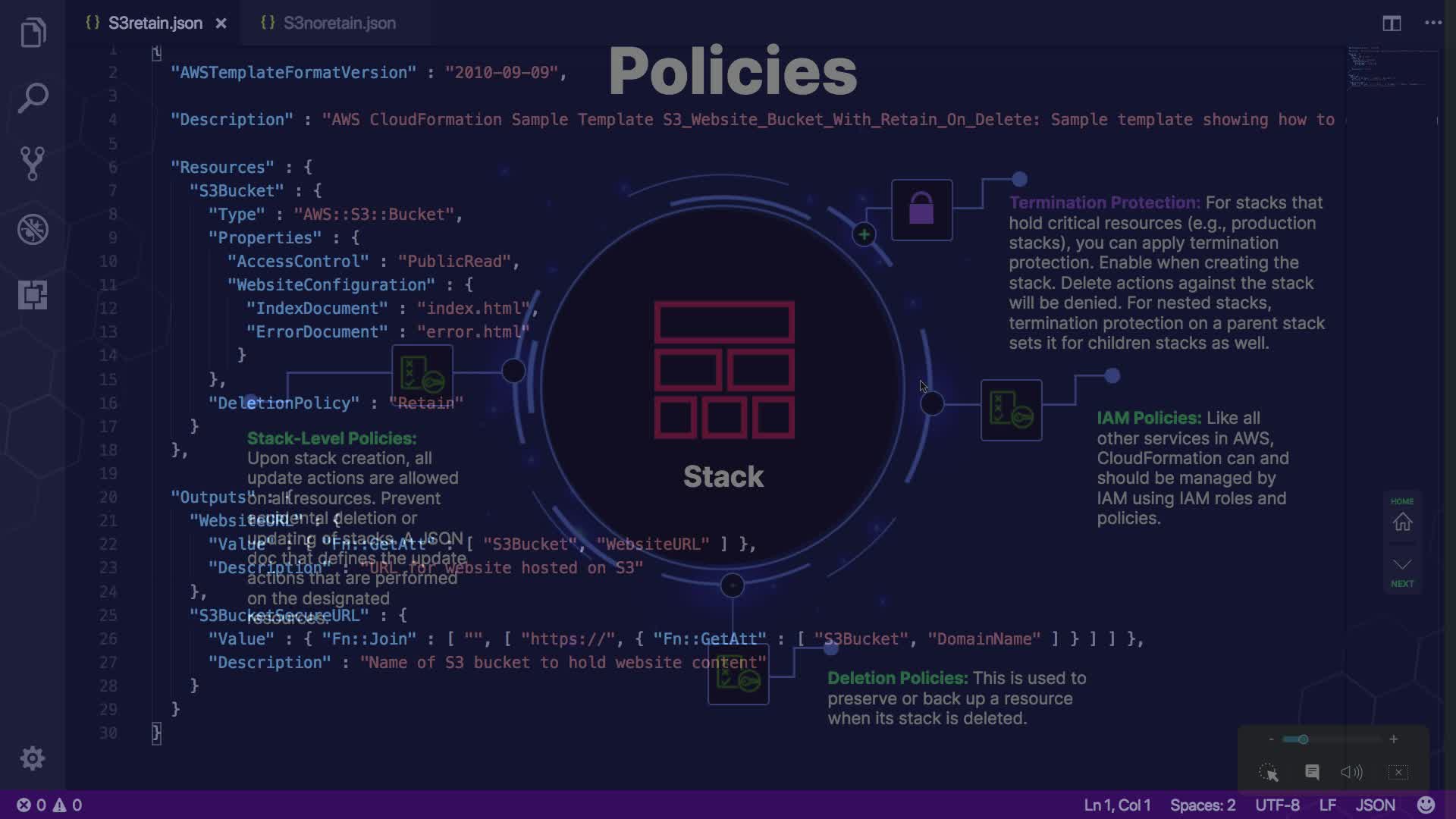Click the purple lock Termination Protection icon
This screenshot has height=819, width=1456.
click(921, 209)
